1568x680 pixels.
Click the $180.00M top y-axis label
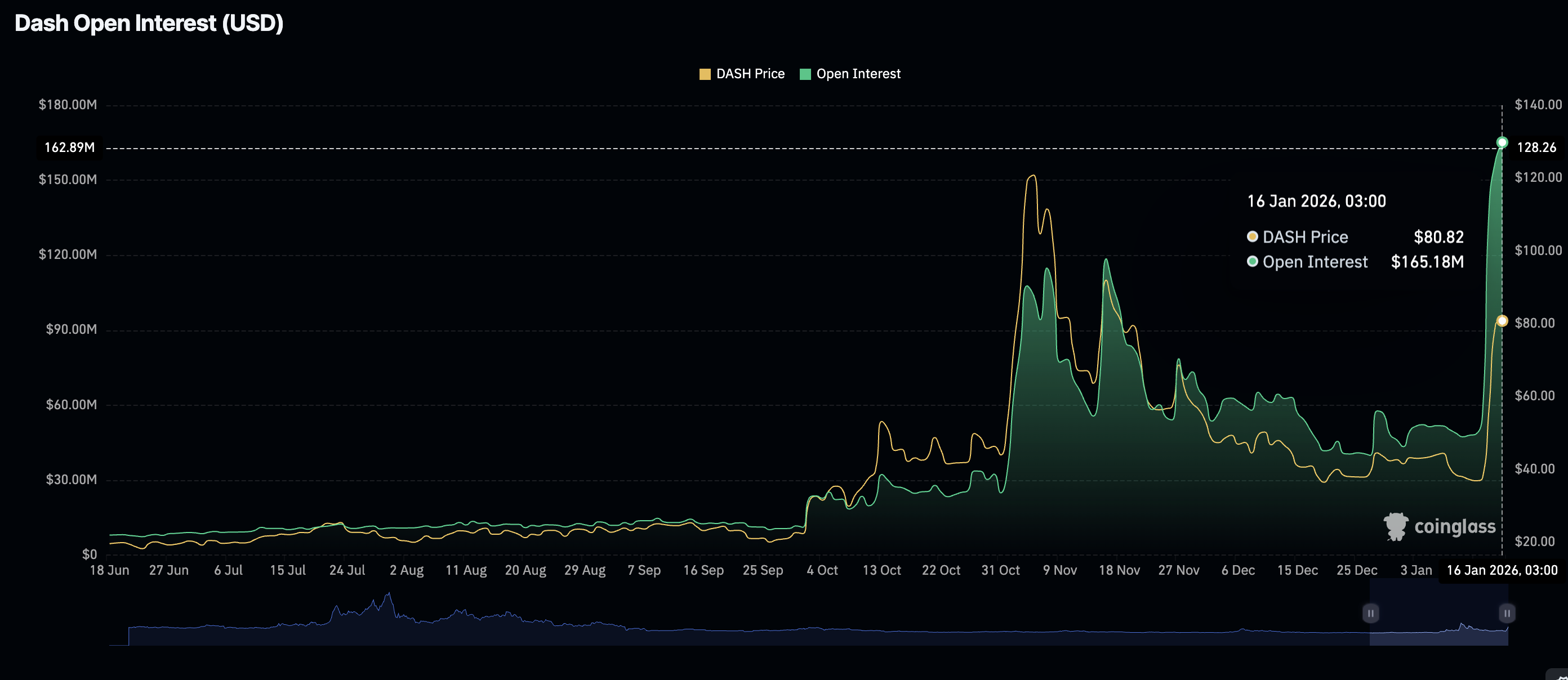[x=68, y=105]
